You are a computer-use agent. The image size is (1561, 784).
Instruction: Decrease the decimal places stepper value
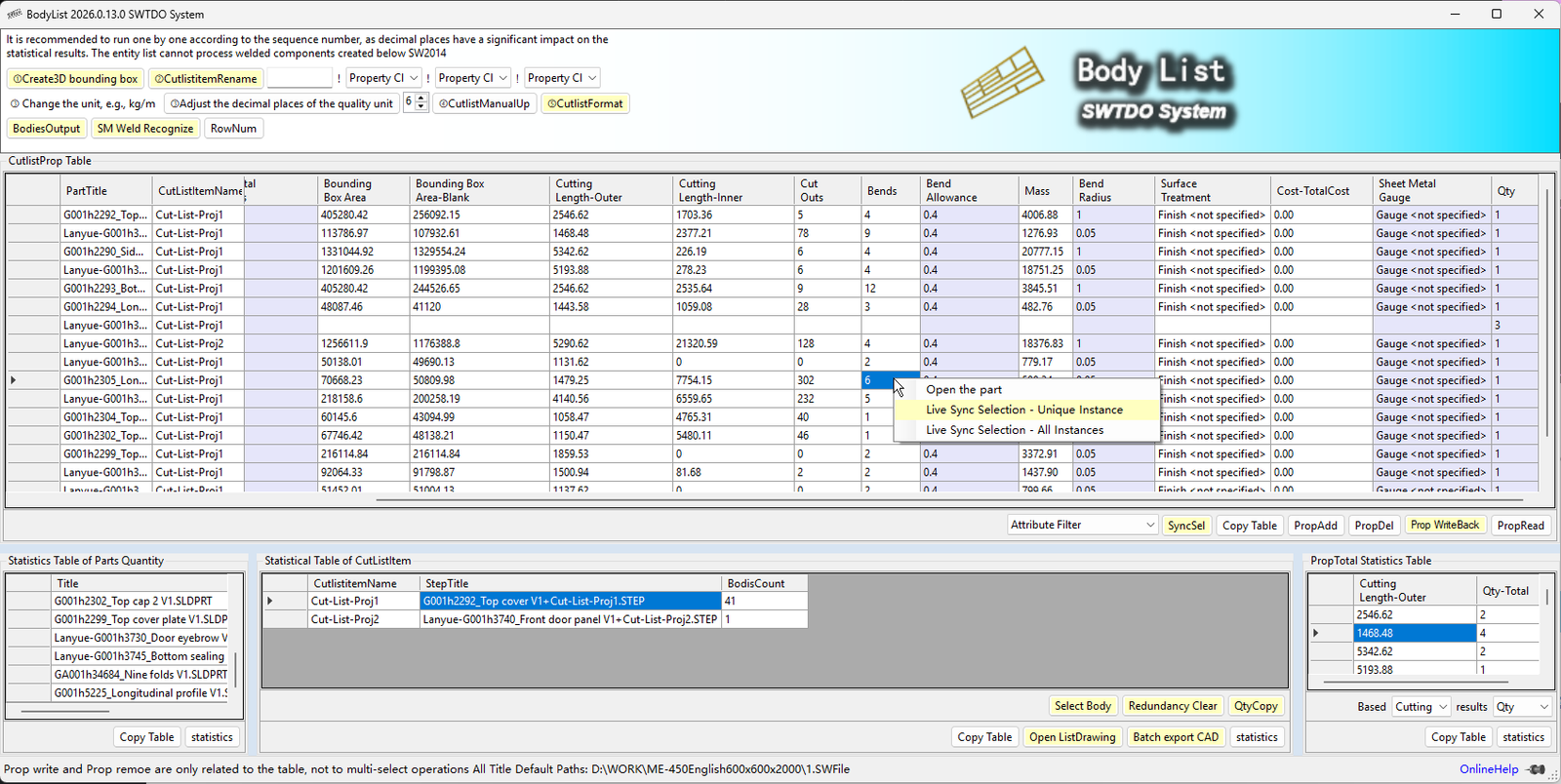(x=421, y=107)
